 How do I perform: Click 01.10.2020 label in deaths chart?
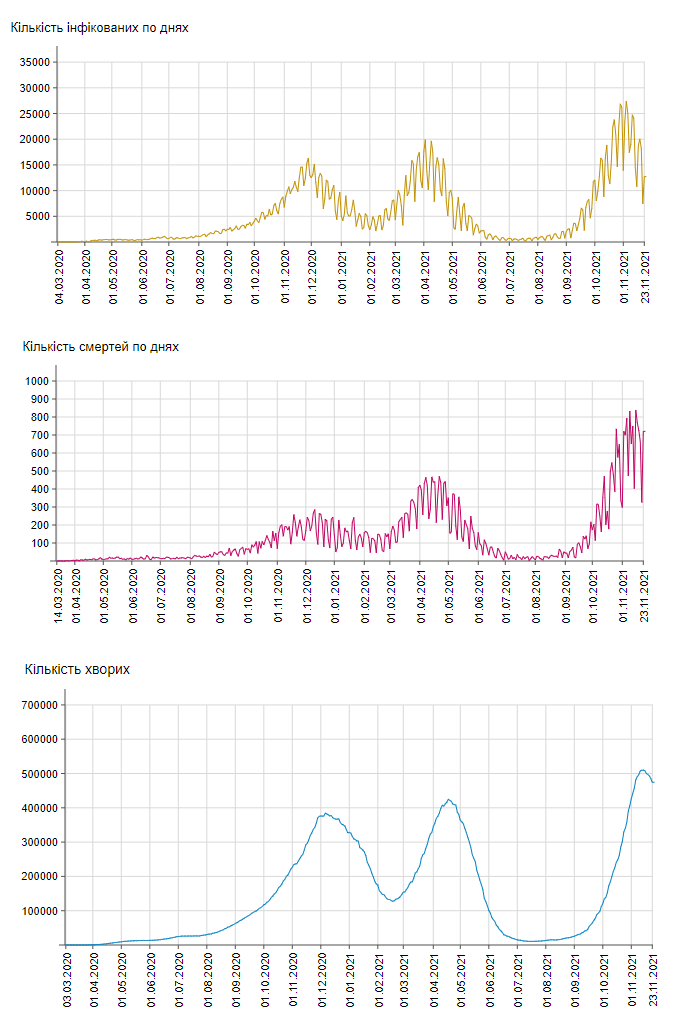249,596
